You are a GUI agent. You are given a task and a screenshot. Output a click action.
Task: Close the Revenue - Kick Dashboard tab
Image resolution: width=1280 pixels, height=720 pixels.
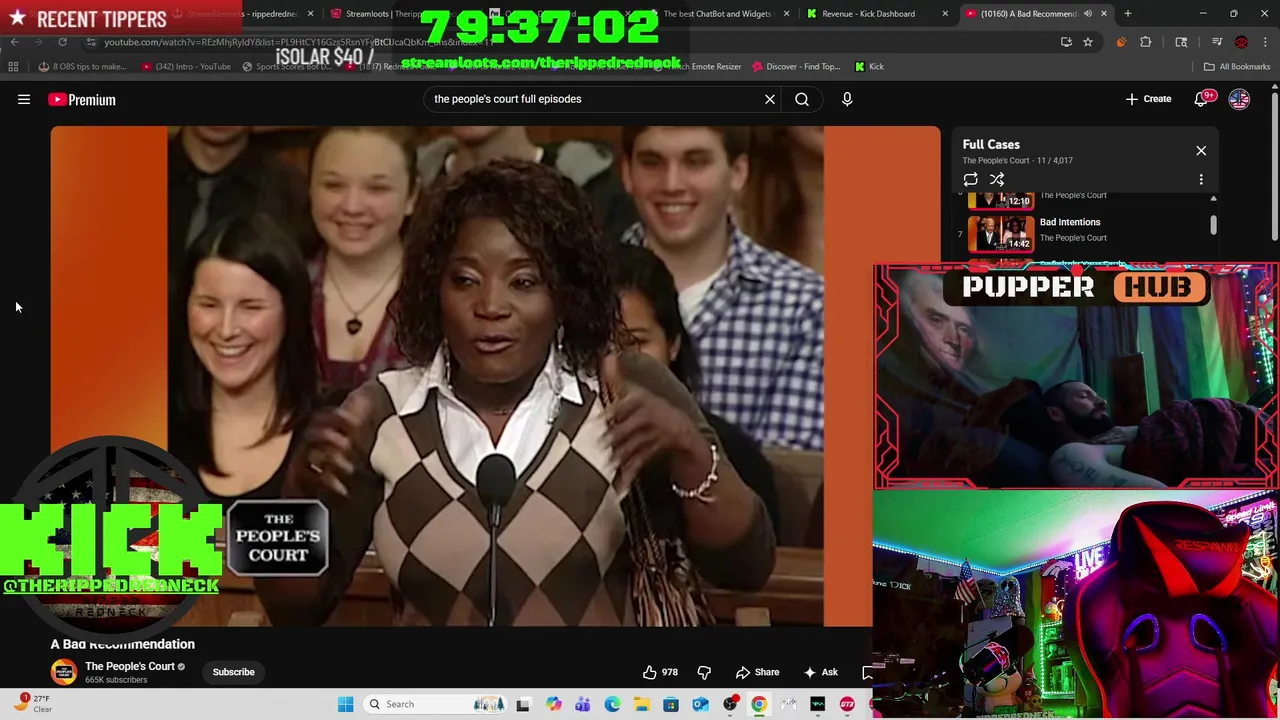(945, 14)
